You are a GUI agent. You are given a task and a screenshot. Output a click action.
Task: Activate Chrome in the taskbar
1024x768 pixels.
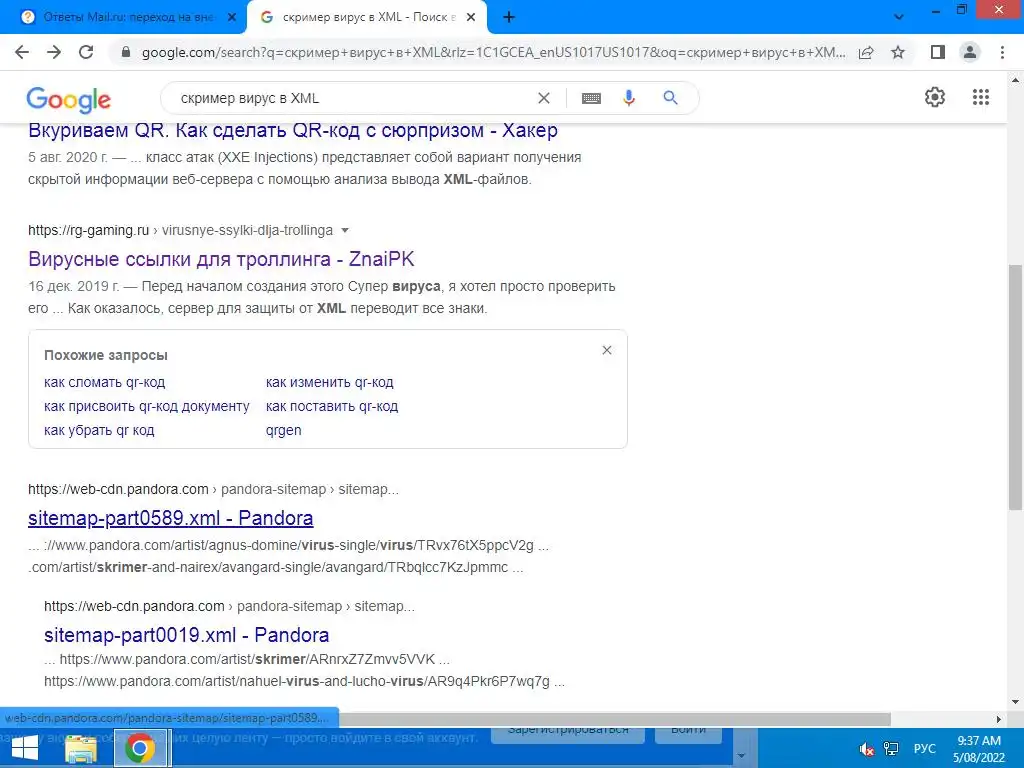pyautogui.click(x=140, y=748)
